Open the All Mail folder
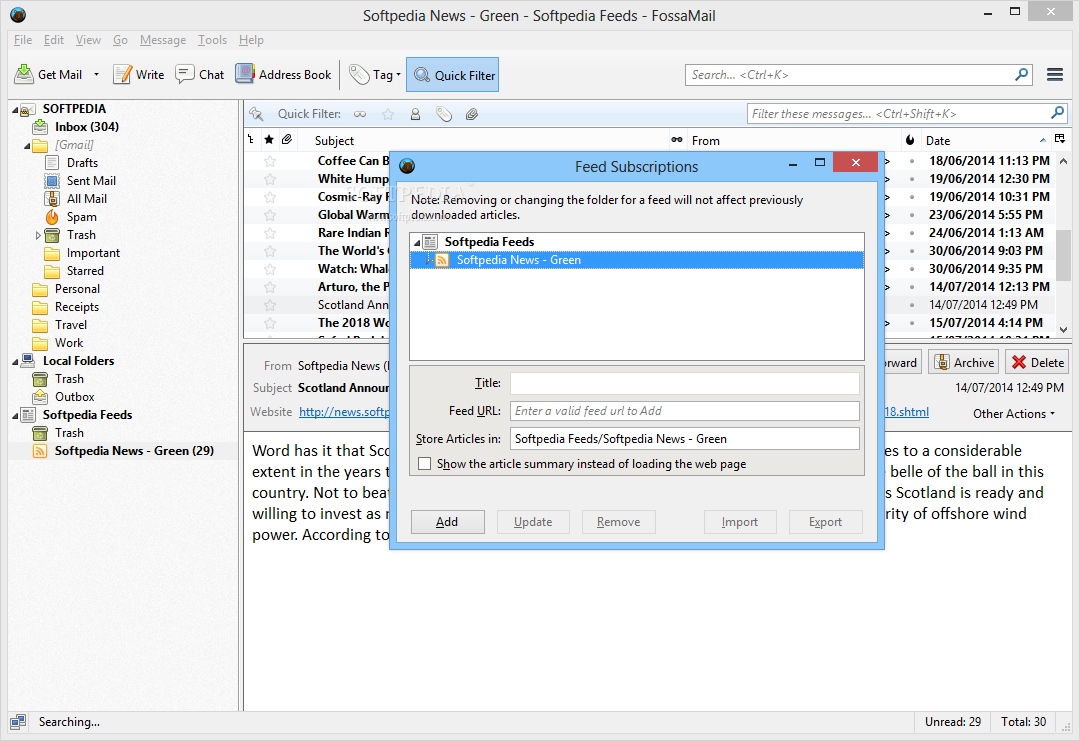Image resolution: width=1080 pixels, height=741 pixels. pos(87,198)
